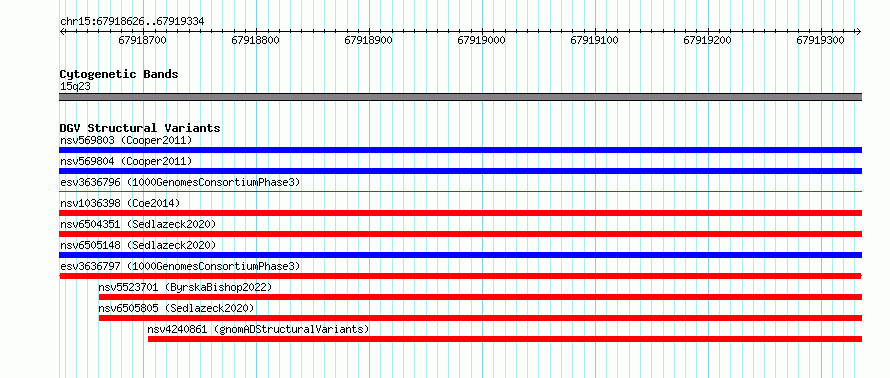Click the 15q23 band label

(75, 87)
